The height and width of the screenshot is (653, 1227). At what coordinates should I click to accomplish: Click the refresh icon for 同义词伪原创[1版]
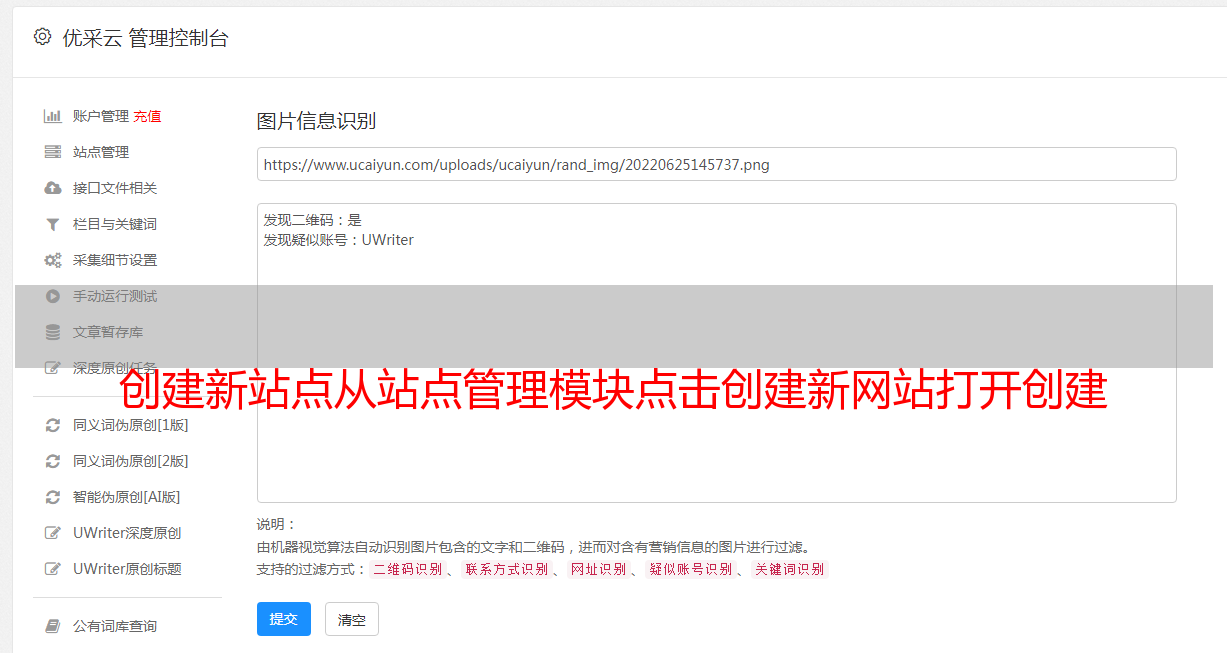53,425
